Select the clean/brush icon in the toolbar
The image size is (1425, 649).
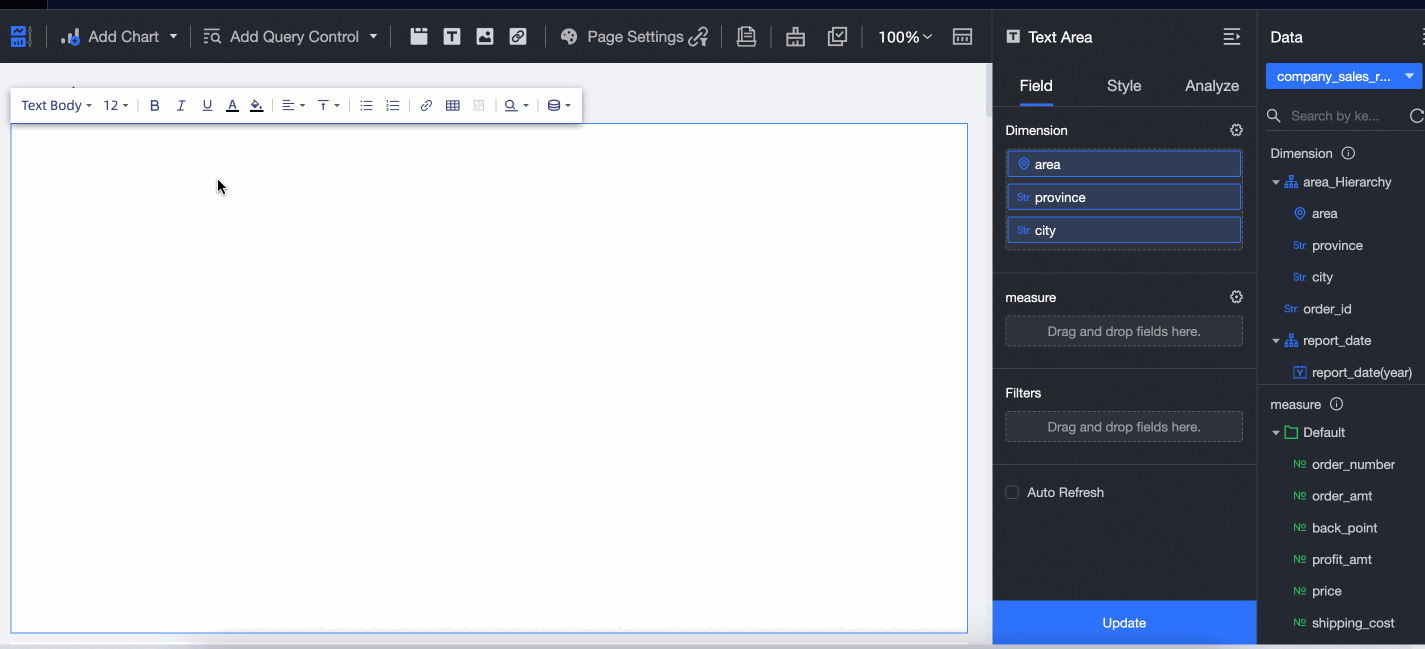coord(795,37)
